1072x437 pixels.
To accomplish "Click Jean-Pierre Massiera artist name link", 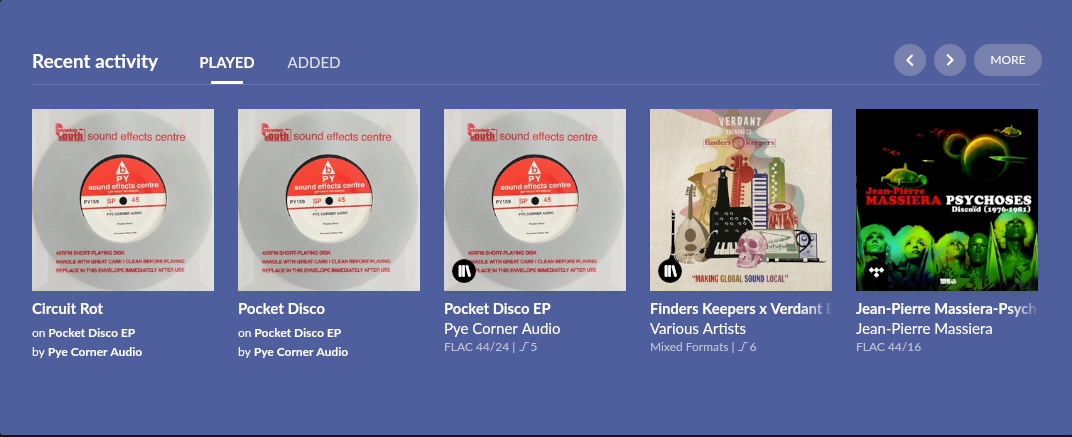I will point(924,329).
